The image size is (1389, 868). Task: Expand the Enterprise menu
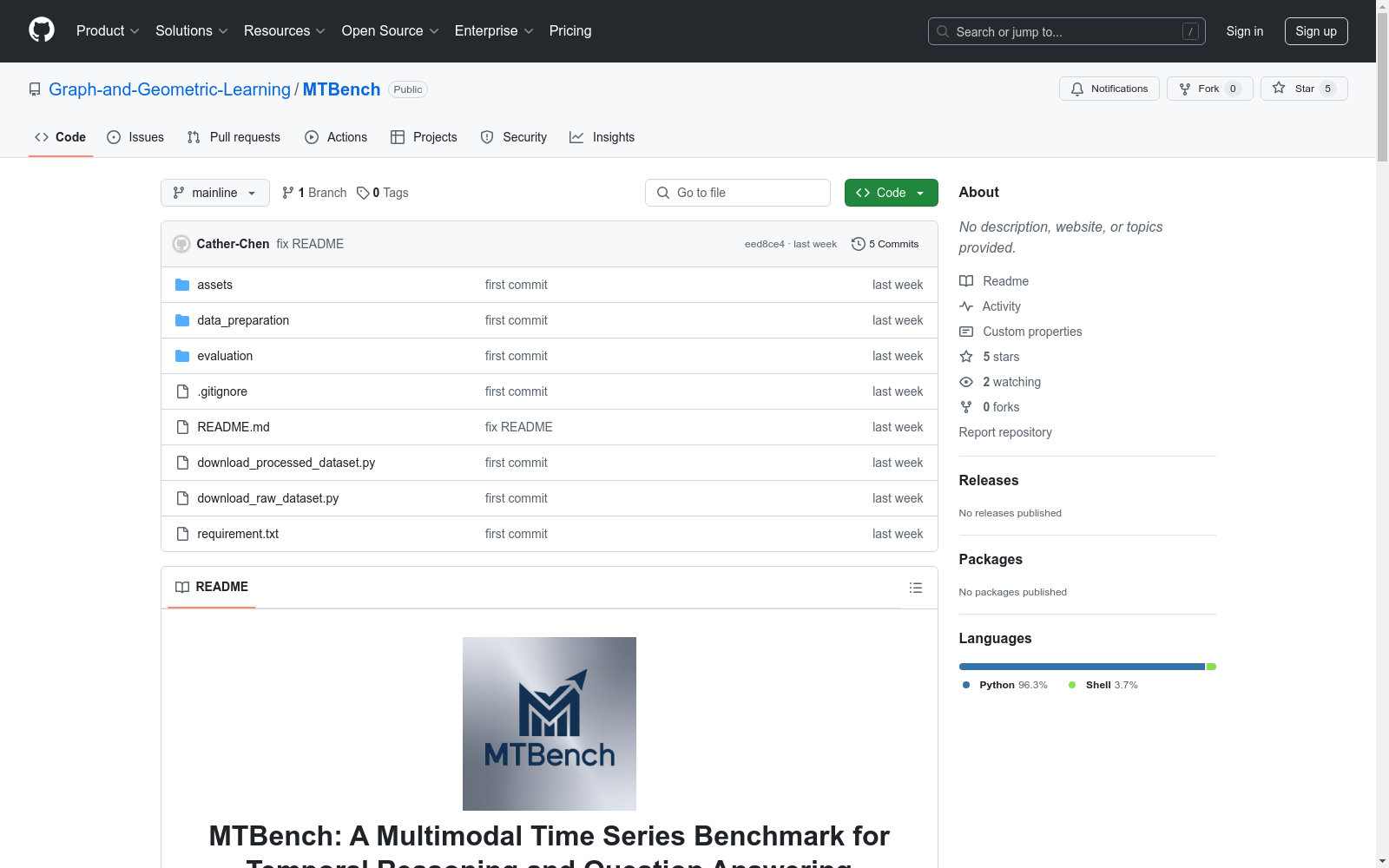pos(494,30)
